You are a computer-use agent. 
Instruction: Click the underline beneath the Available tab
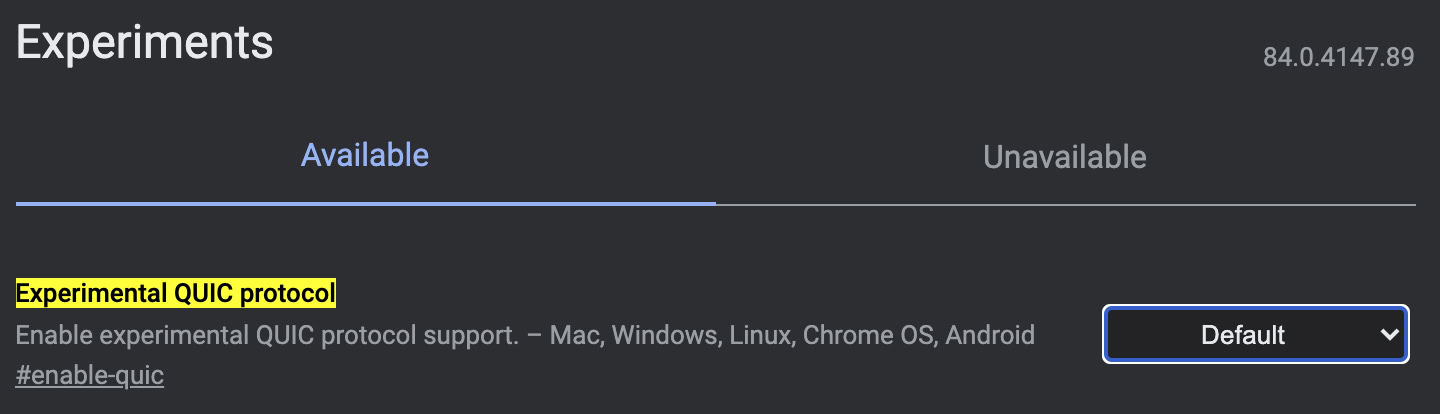pos(365,202)
